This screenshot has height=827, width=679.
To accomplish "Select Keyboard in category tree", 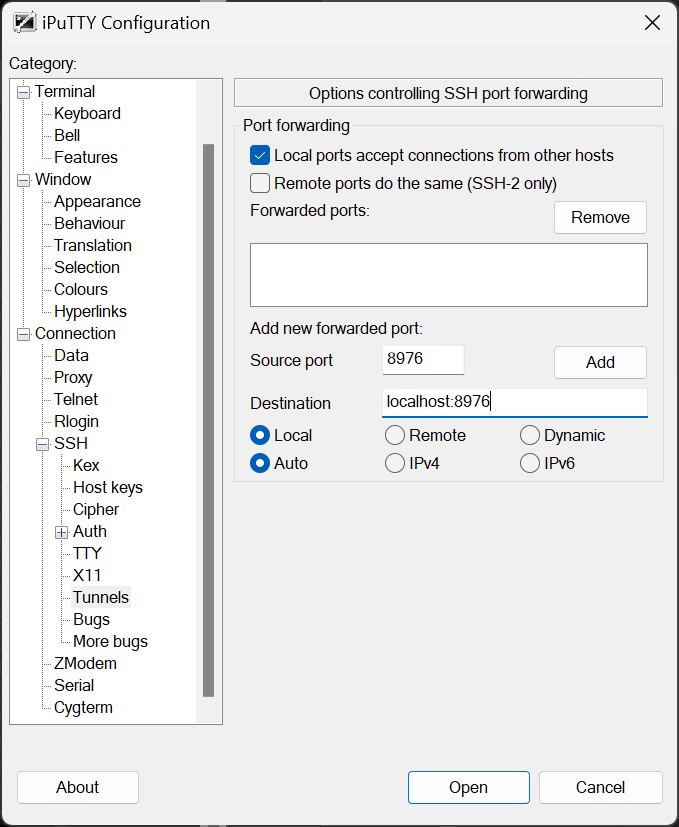I will [87, 113].
